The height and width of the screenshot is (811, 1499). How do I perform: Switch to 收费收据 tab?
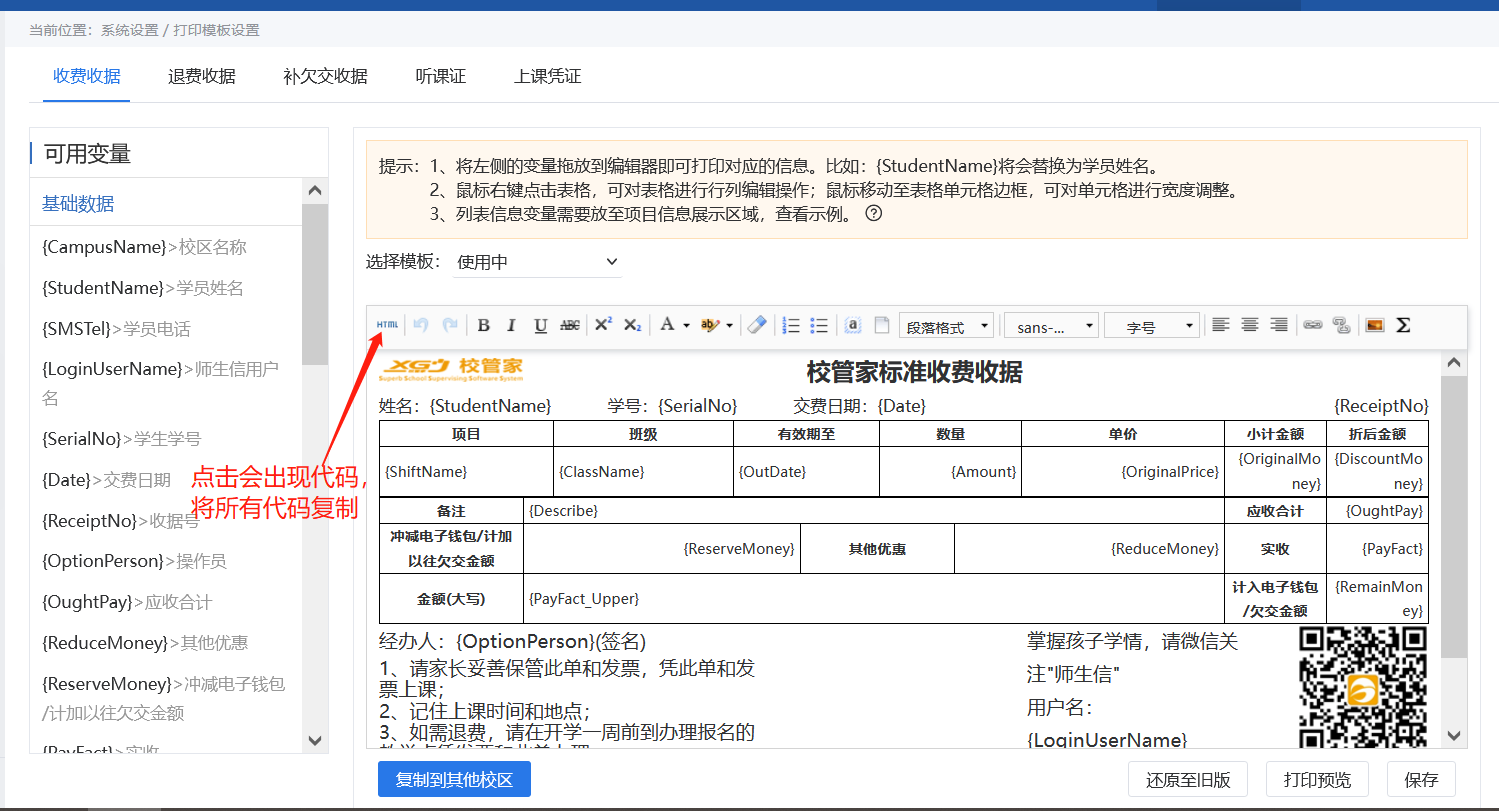pyautogui.click(x=87, y=76)
